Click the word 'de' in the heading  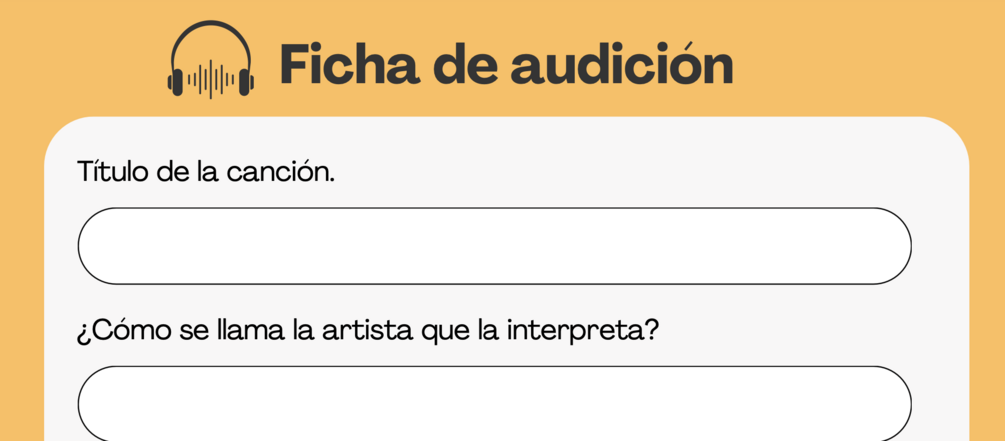[x=465, y=64]
